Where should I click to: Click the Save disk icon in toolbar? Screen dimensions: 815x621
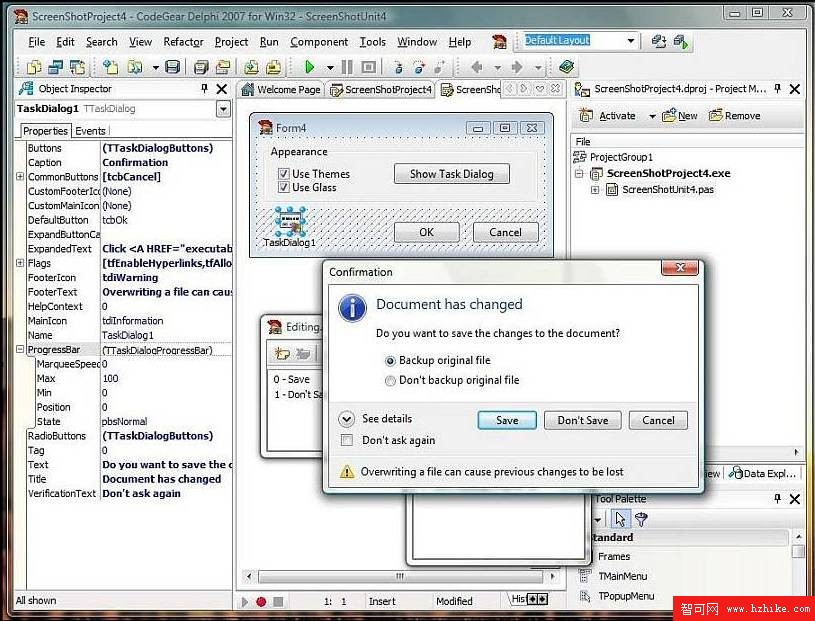[173, 67]
